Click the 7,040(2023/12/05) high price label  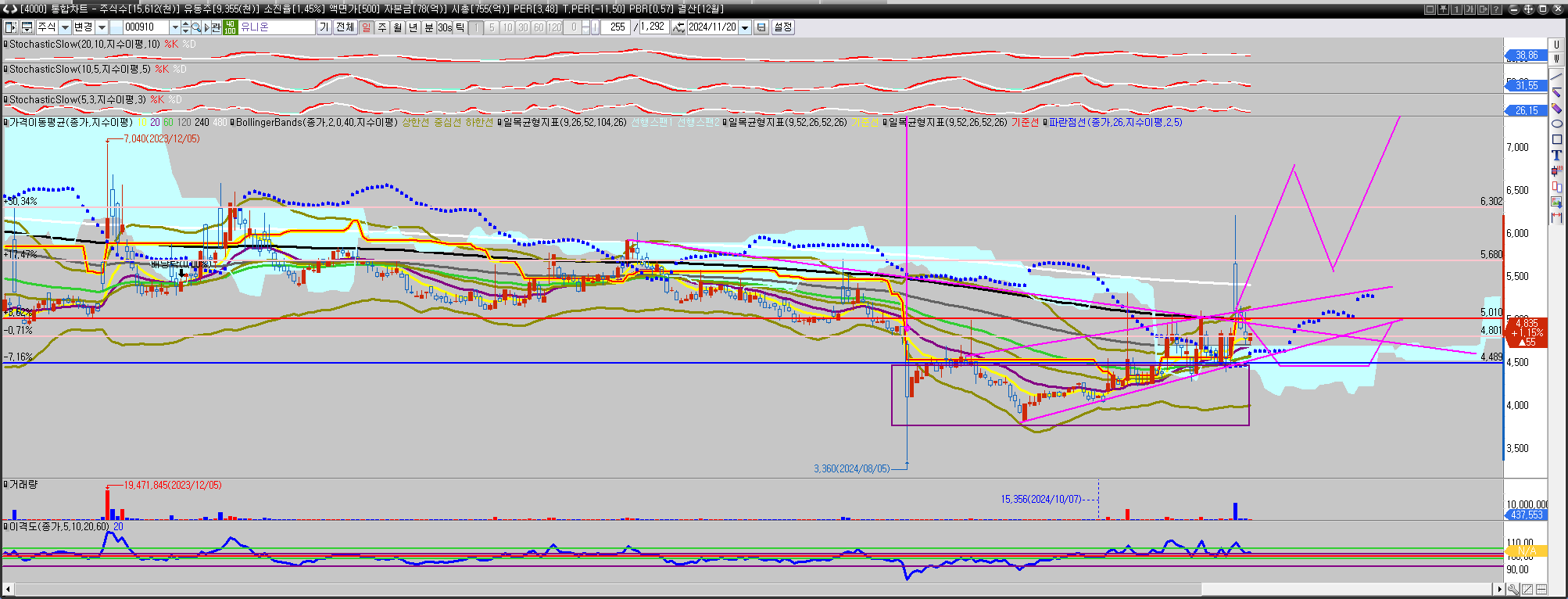pyautogui.click(x=162, y=138)
